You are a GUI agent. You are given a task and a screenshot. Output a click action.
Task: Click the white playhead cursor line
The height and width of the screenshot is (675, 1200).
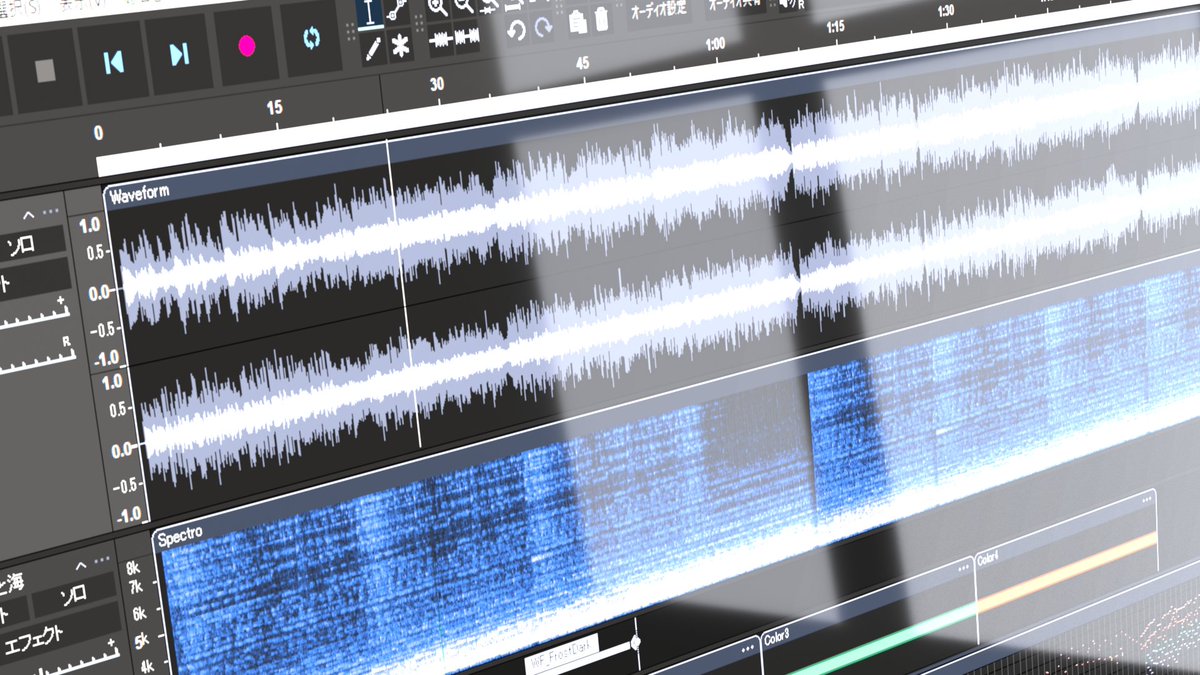point(403,292)
